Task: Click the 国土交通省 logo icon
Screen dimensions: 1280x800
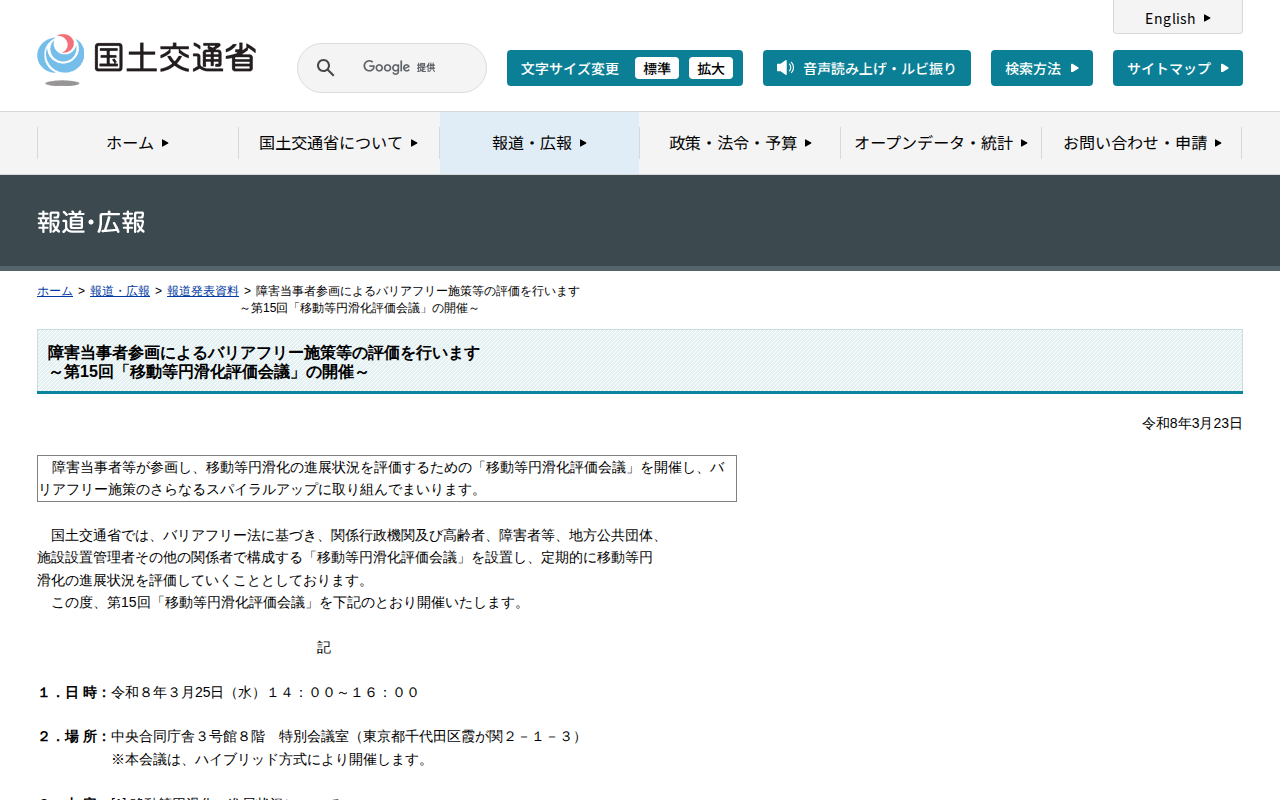Action: coord(61,59)
